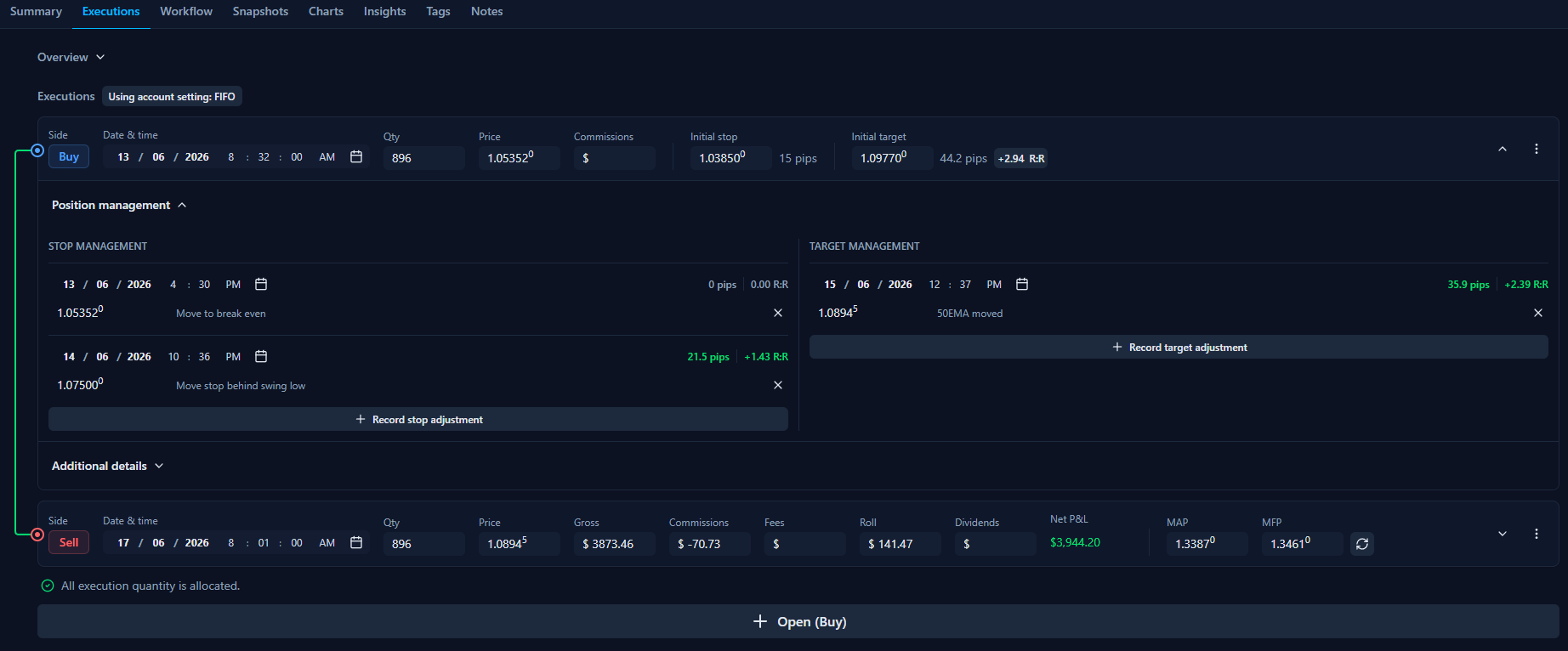1568x651 pixels.
Task: Open the Charts tab
Action: pyautogui.click(x=326, y=11)
